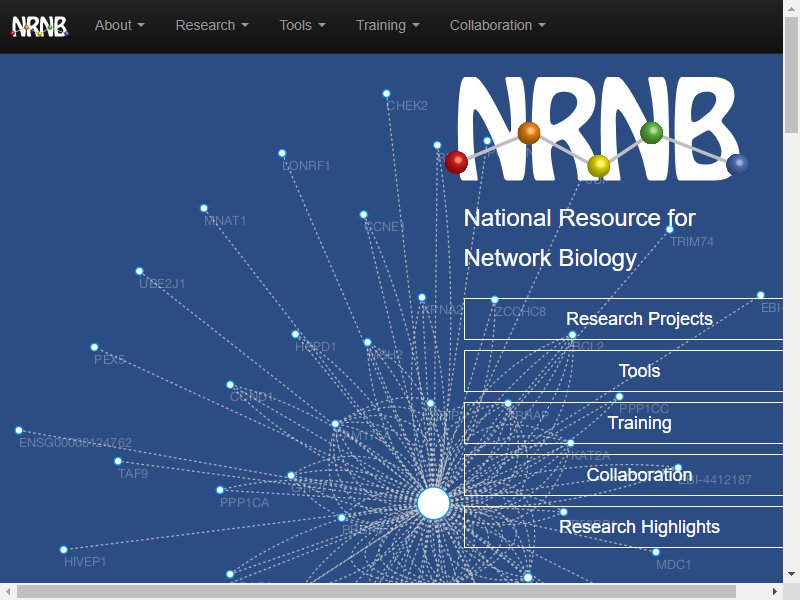Select the large white hub node
The image size is (800, 600).
(x=433, y=504)
